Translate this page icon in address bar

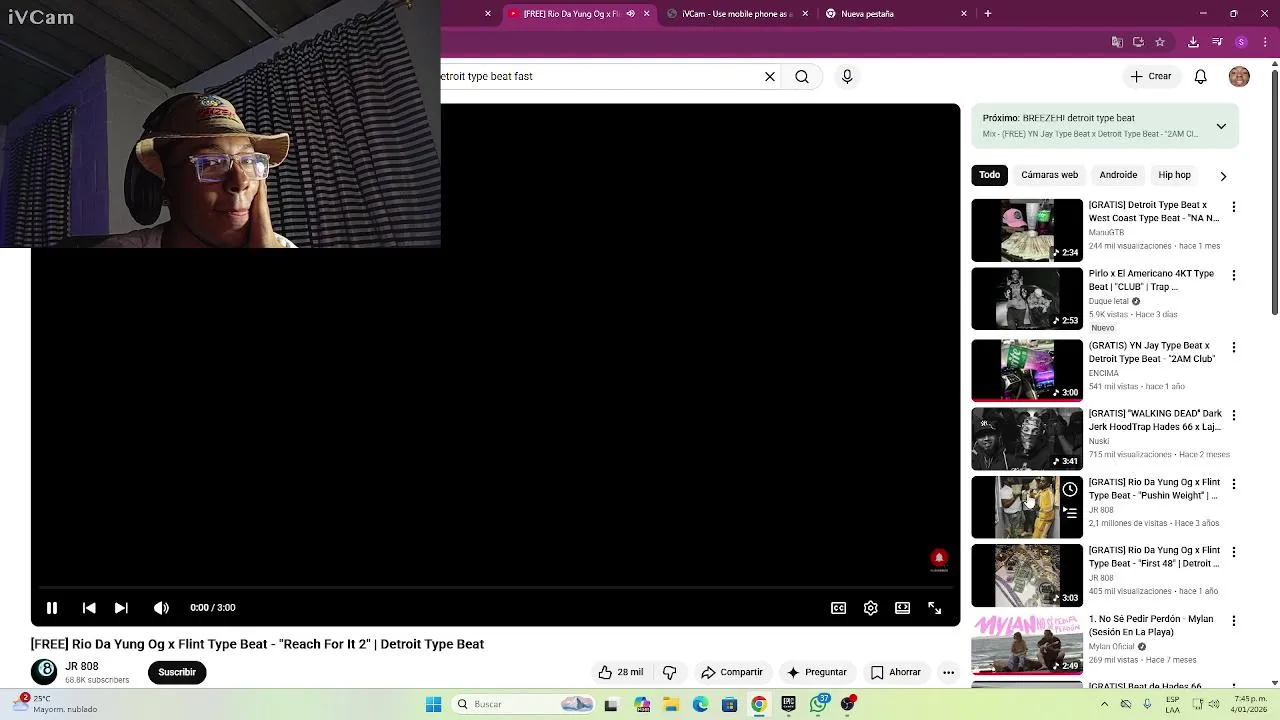(x=1117, y=42)
